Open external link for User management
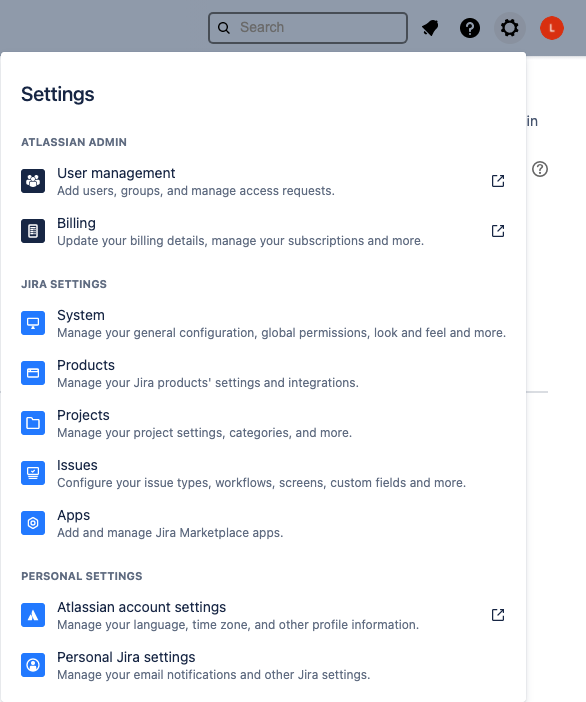 [x=498, y=181]
